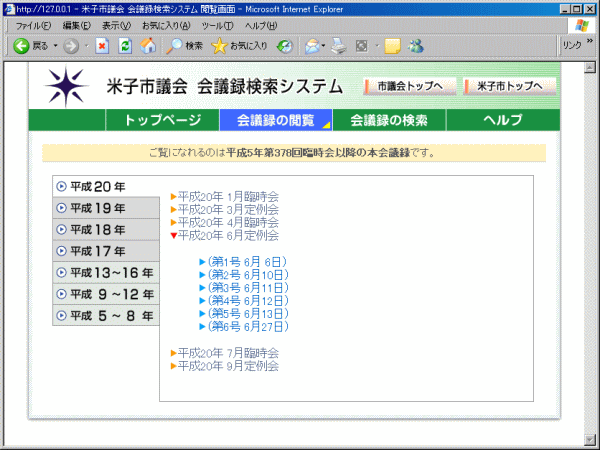
Task: Click the 市議会トップへ button
Action: point(410,86)
